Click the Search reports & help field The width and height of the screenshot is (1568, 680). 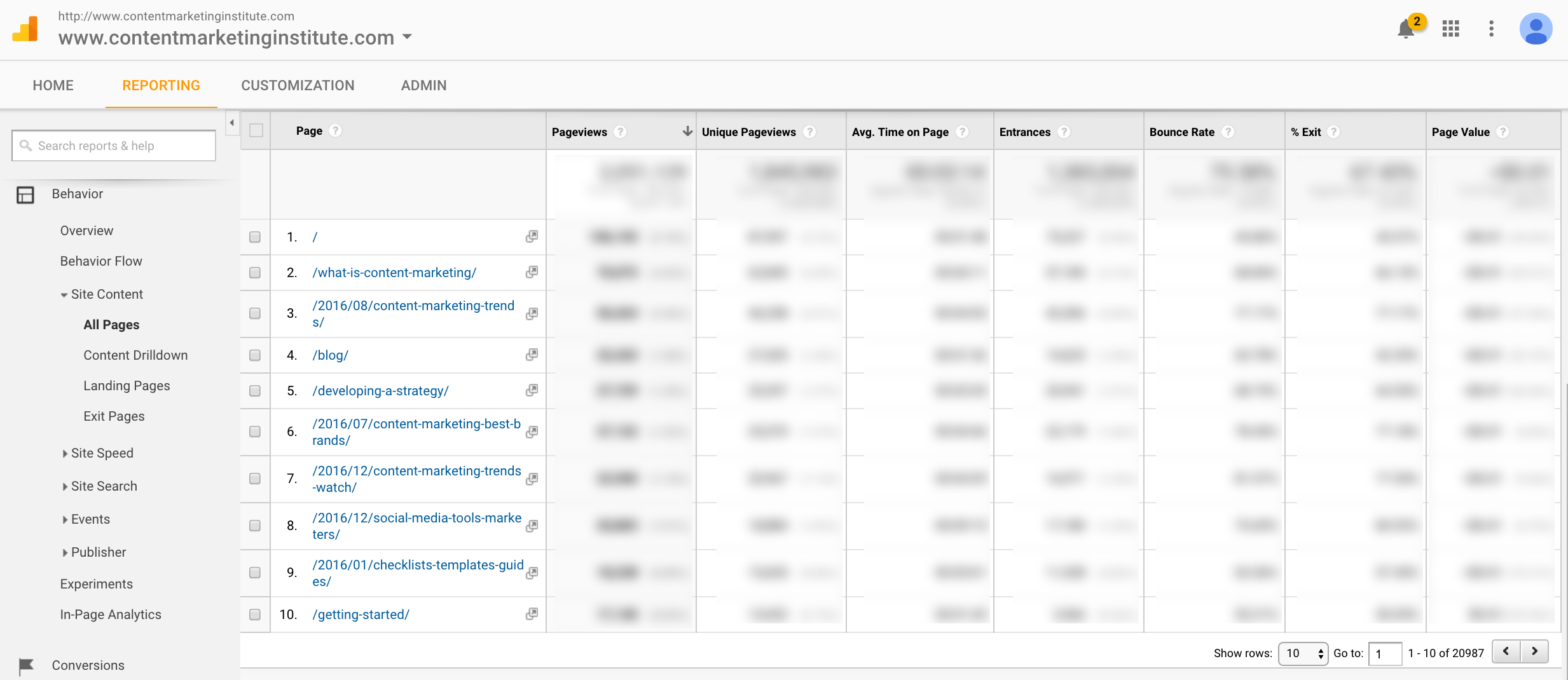(114, 146)
